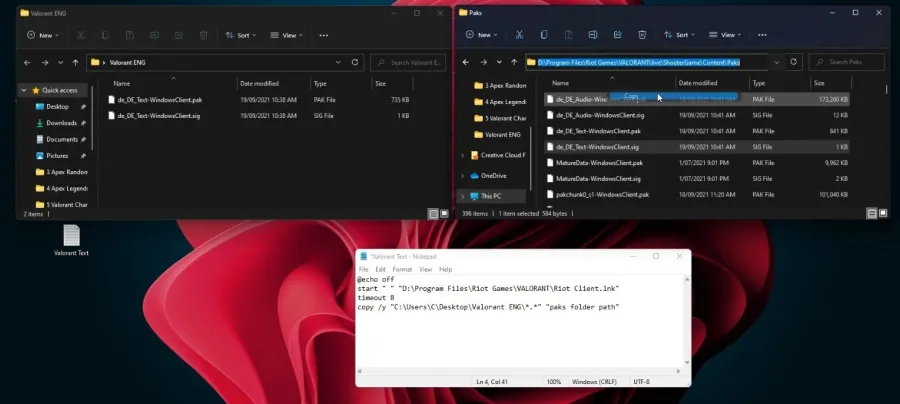
Task: Switch to large icons view in Valorant ENG window
Action: [x=444, y=214]
